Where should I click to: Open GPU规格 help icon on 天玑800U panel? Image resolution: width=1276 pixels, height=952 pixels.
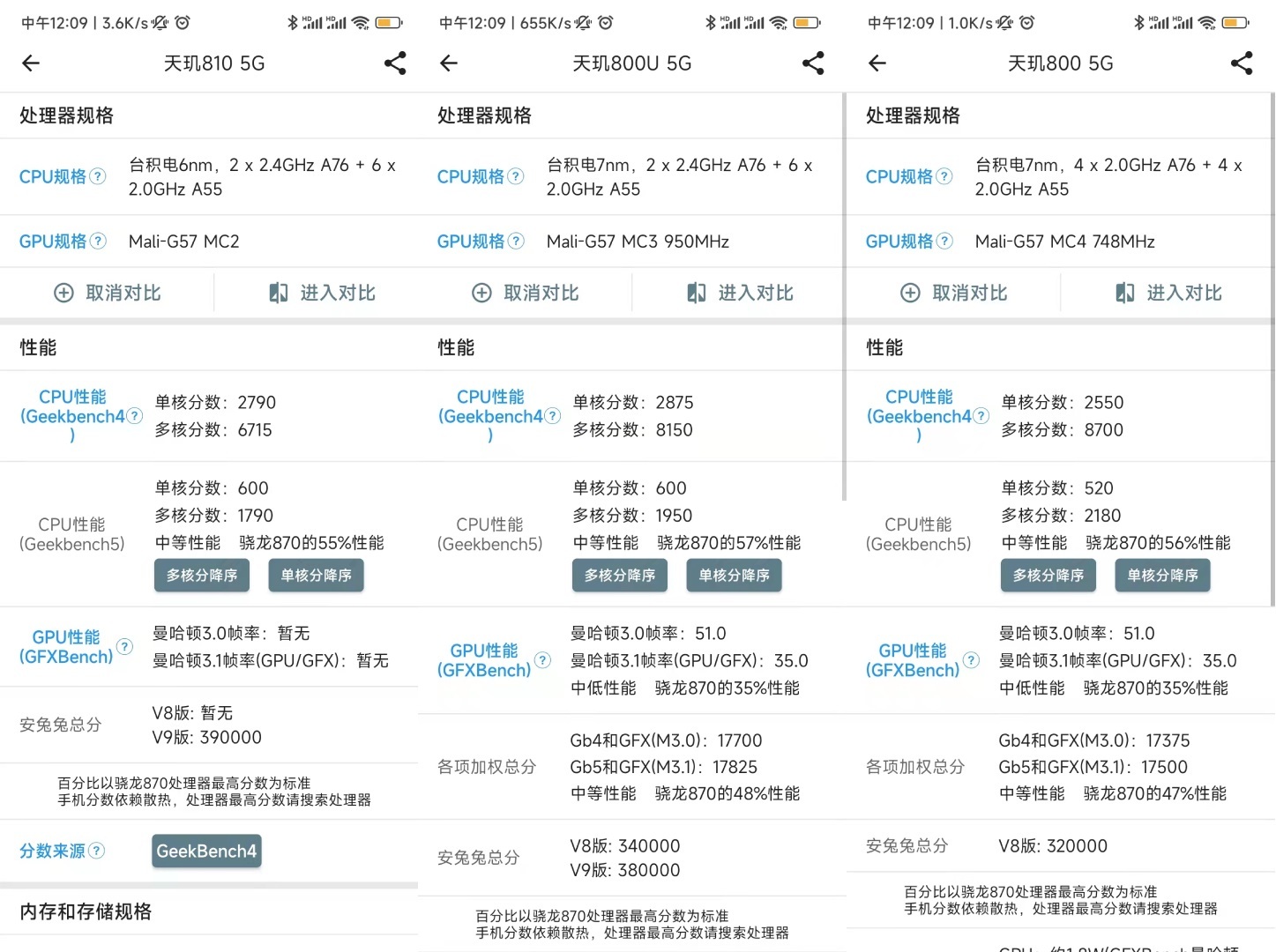516,241
